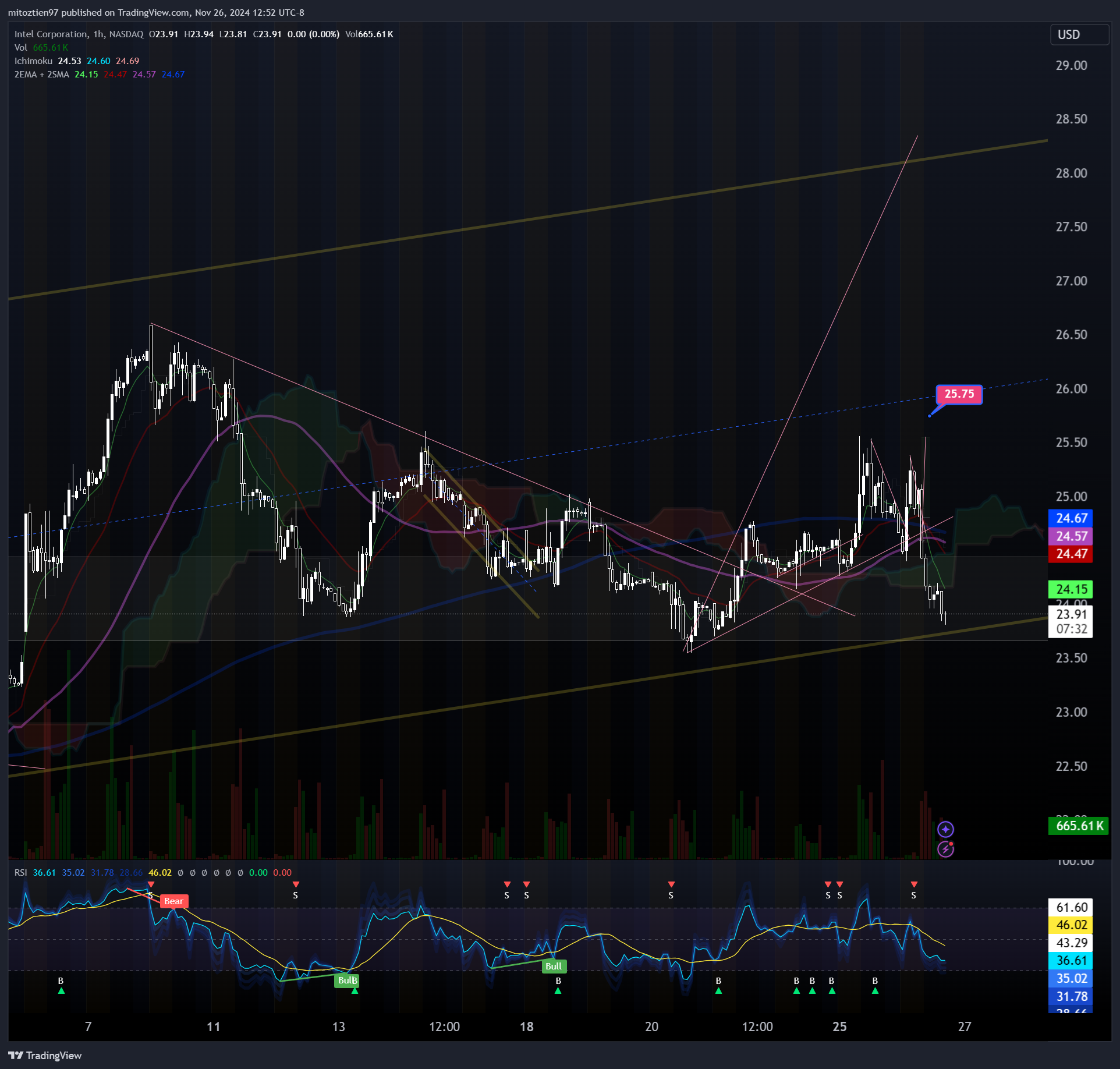Viewport: 1120px width, 1069px height.
Task: Click the 22.50 price scale label
Action: pos(1071,766)
